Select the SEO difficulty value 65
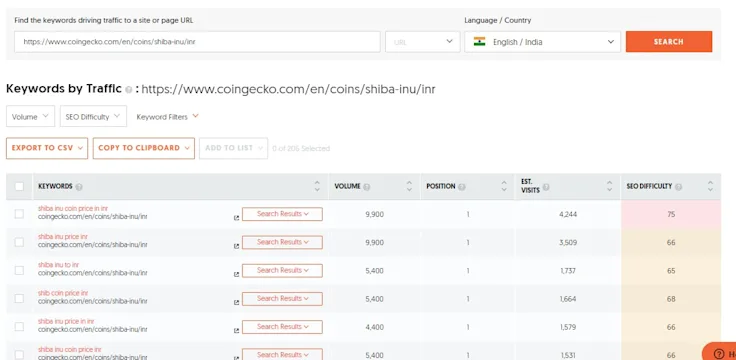Viewport: 736px width, 360px height. (671, 271)
